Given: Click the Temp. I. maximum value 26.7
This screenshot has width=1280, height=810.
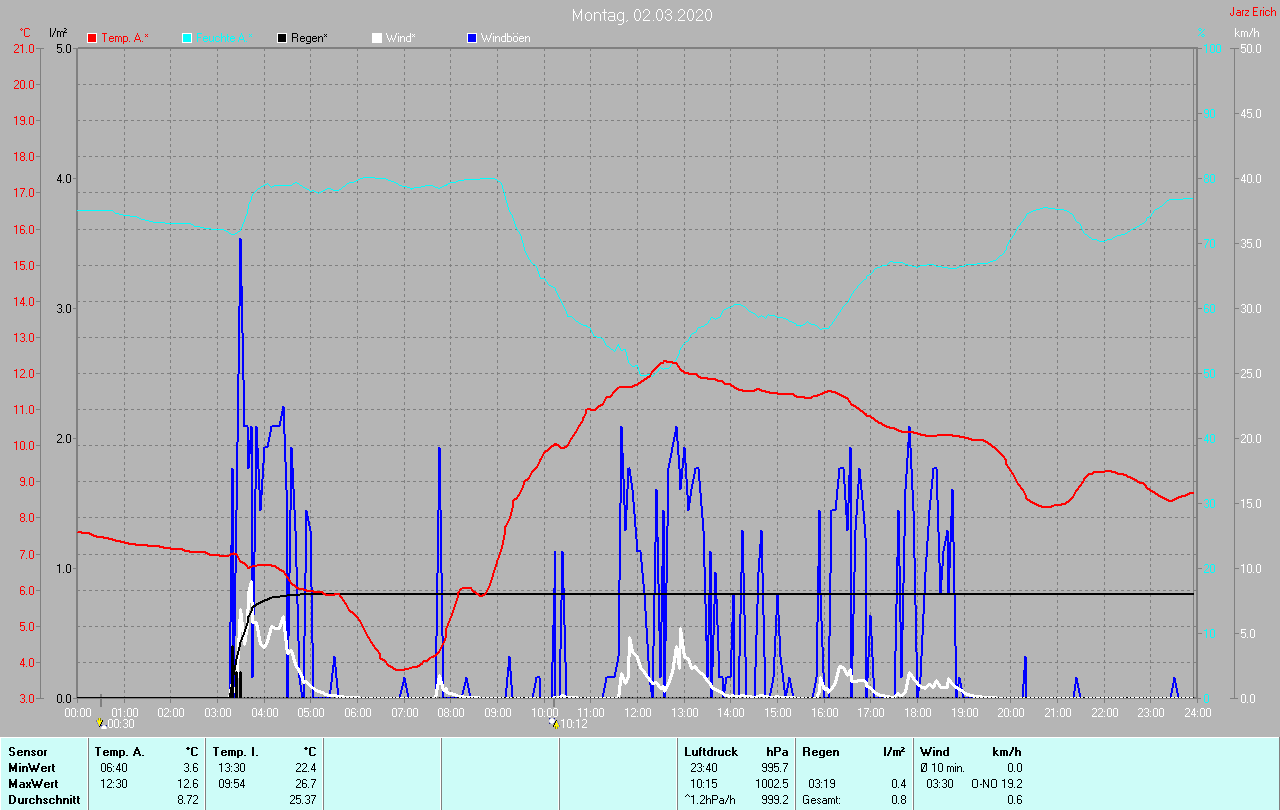Looking at the screenshot, I should click(305, 784).
